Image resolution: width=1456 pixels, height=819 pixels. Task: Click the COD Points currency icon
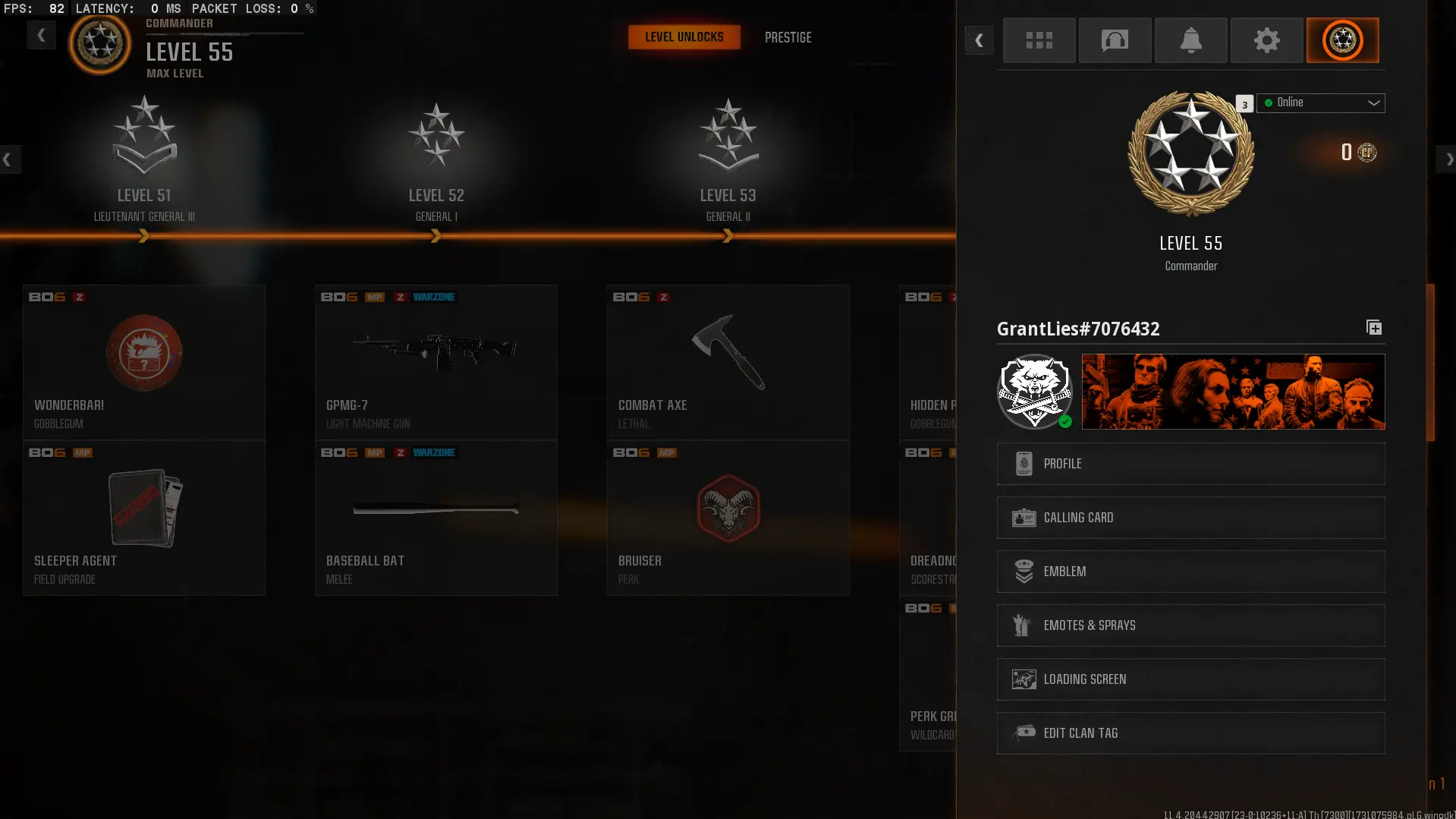tap(1366, 153)
